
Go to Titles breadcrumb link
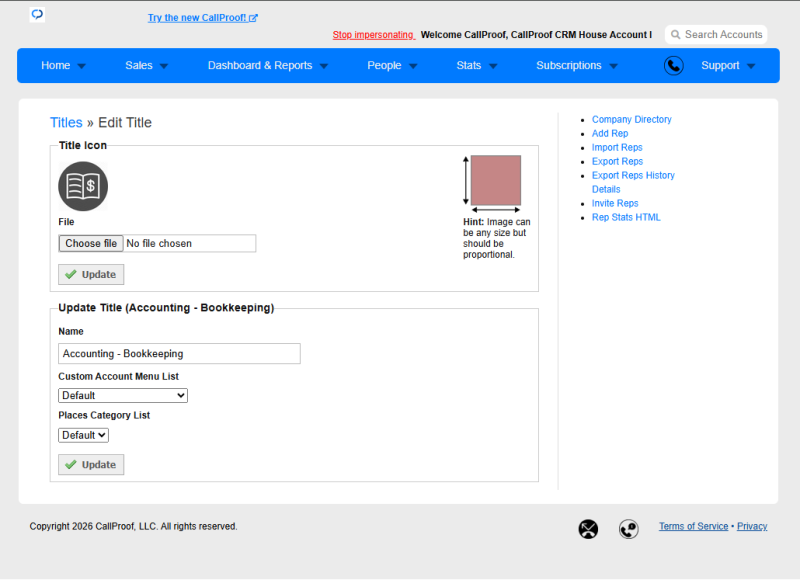[66, 122]
